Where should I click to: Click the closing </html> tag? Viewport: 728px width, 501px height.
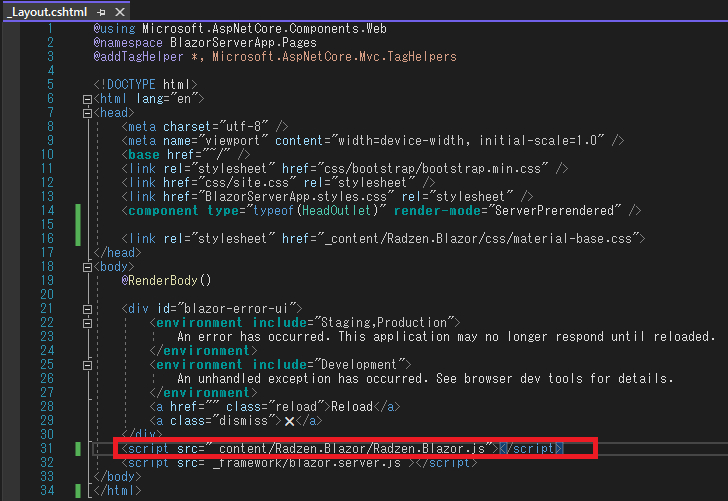(117, 491)
